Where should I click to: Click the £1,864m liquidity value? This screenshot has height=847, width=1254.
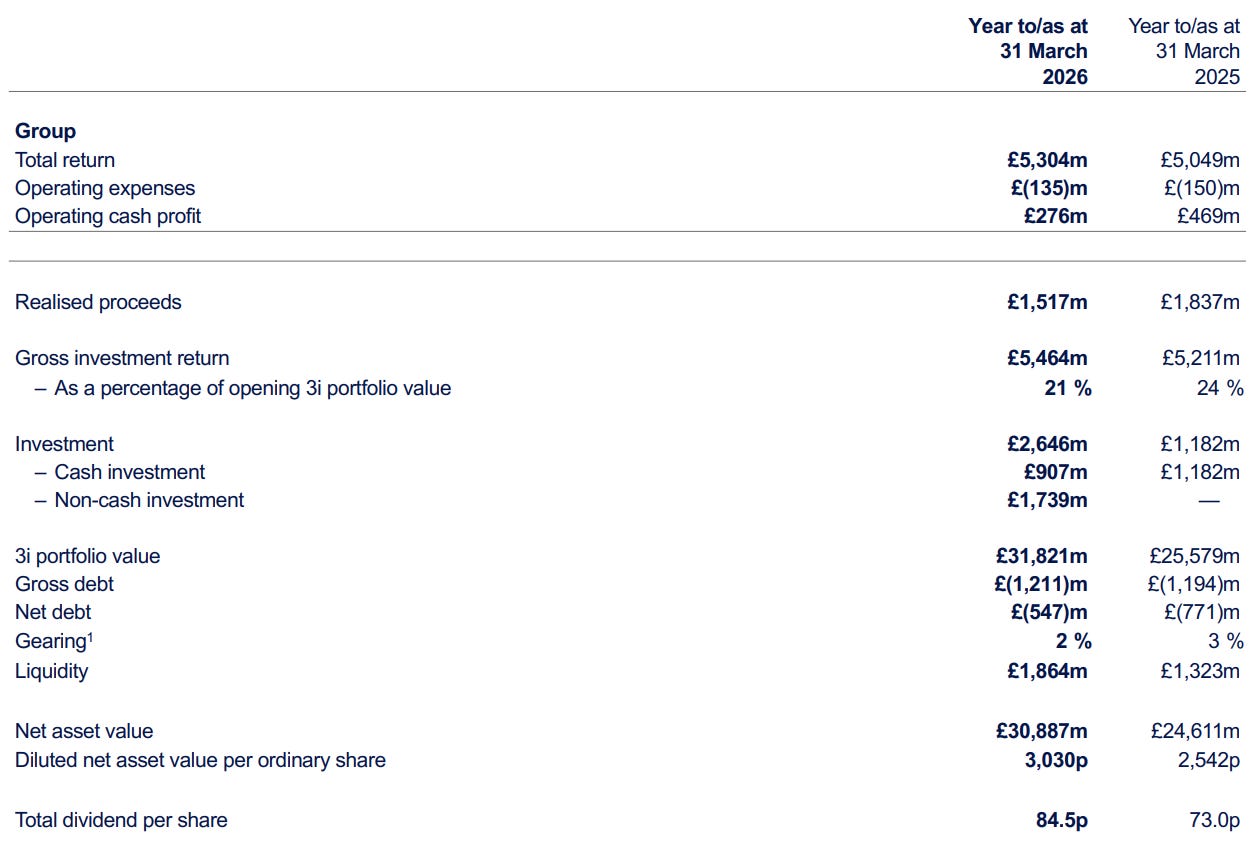point(1047,671)
